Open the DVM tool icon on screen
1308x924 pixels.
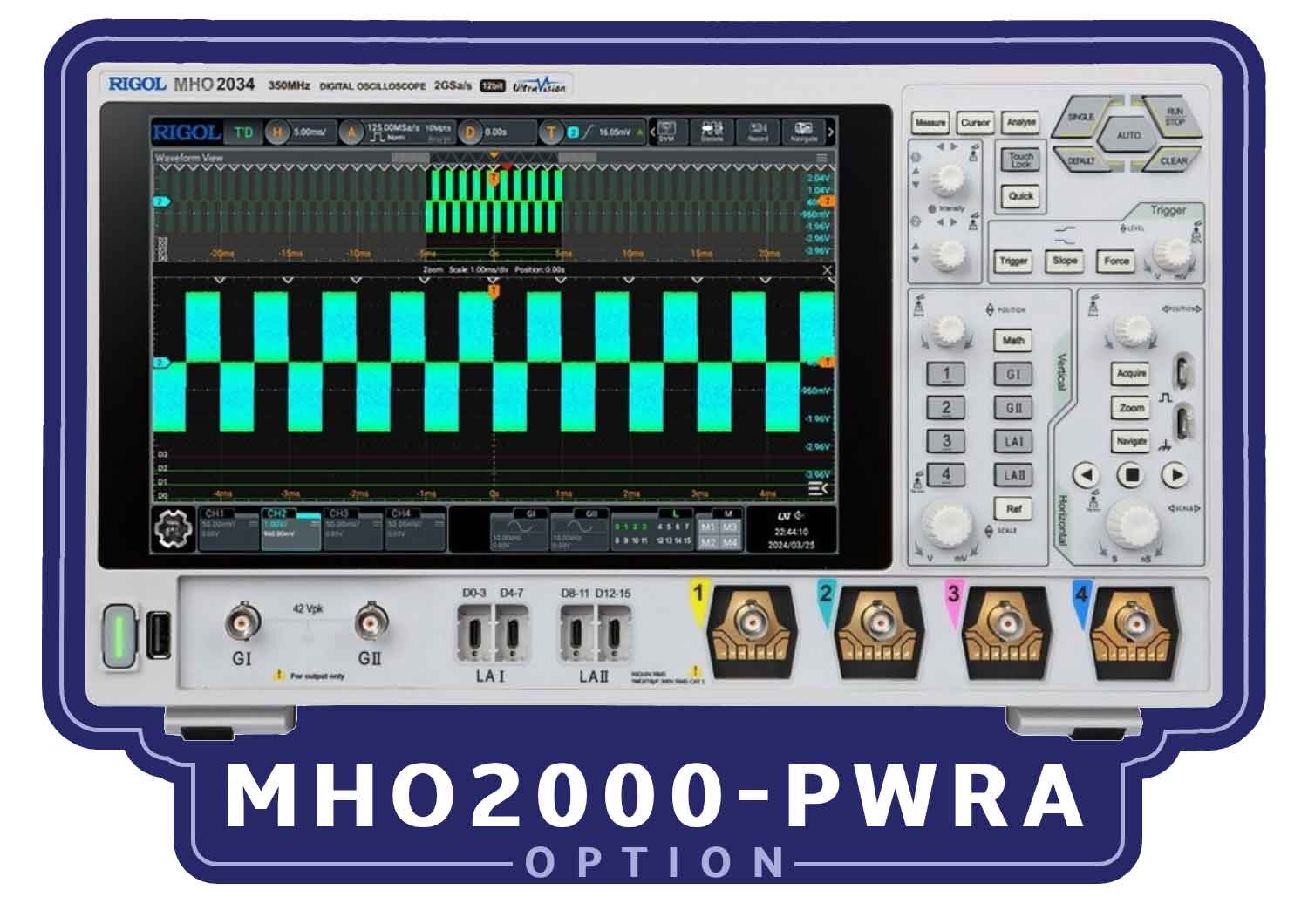667,131
